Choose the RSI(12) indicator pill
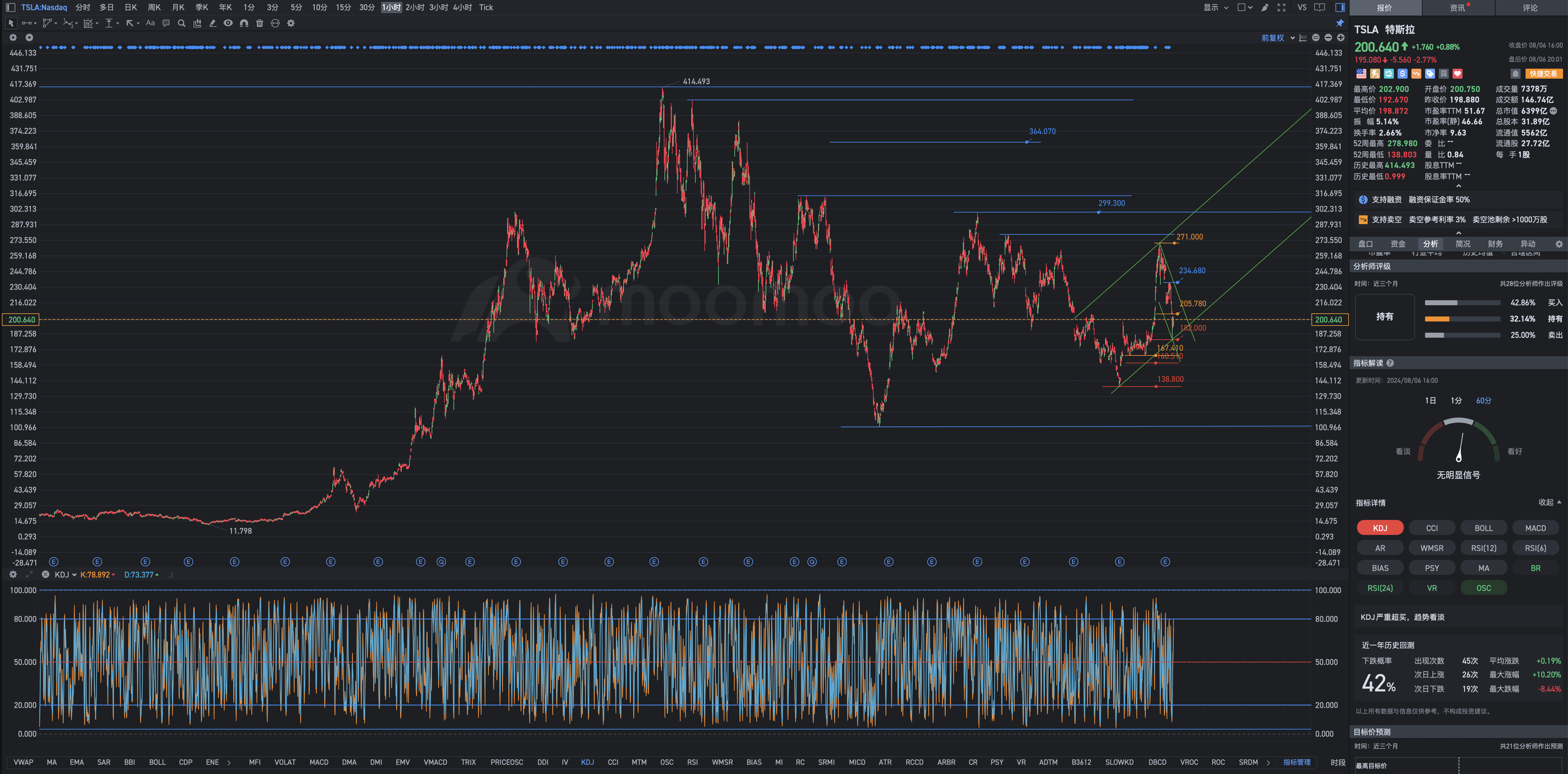Screen dimensions: 1568x774 (x=1483, y=548)
